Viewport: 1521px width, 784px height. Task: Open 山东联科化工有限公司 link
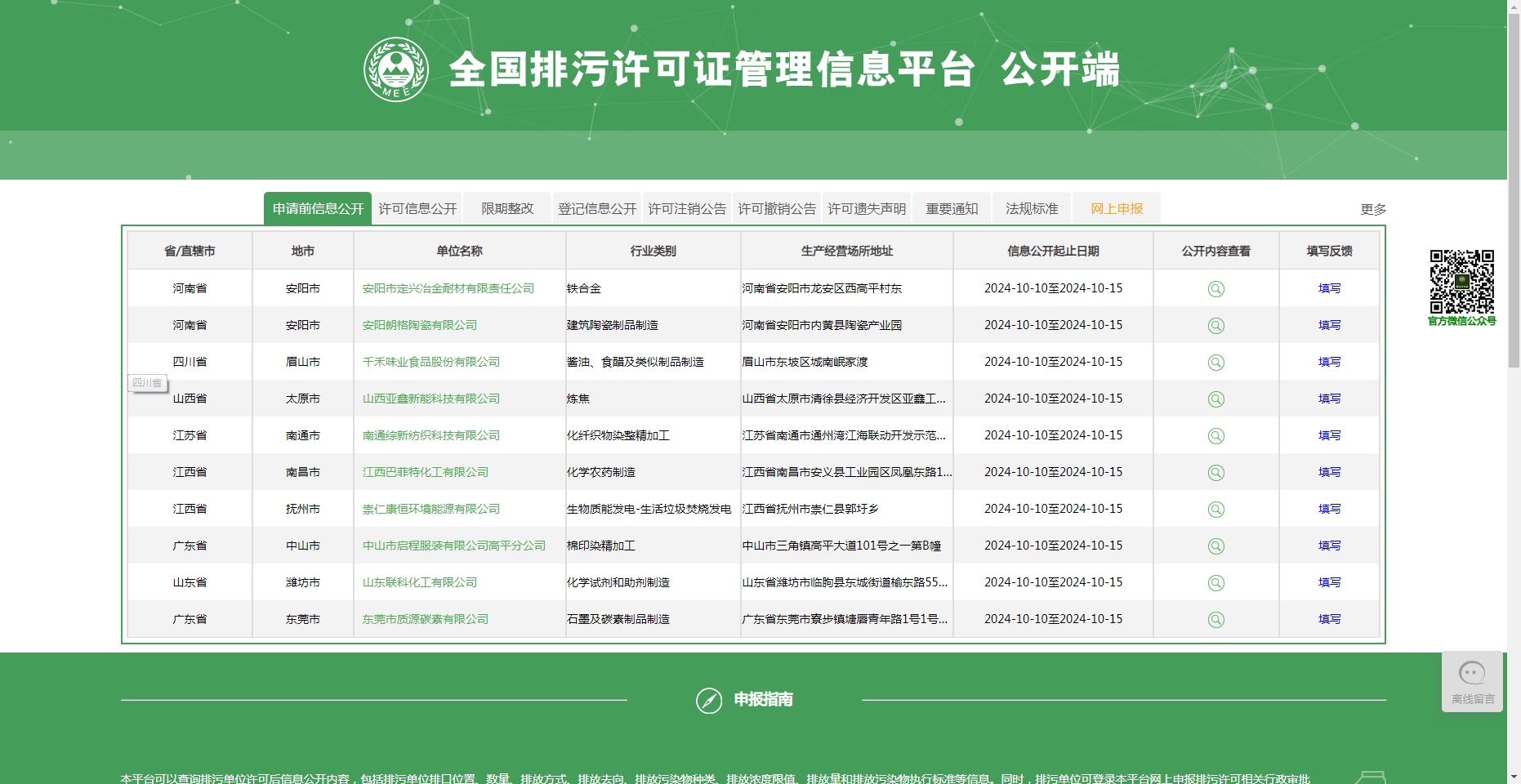[420, 582]
